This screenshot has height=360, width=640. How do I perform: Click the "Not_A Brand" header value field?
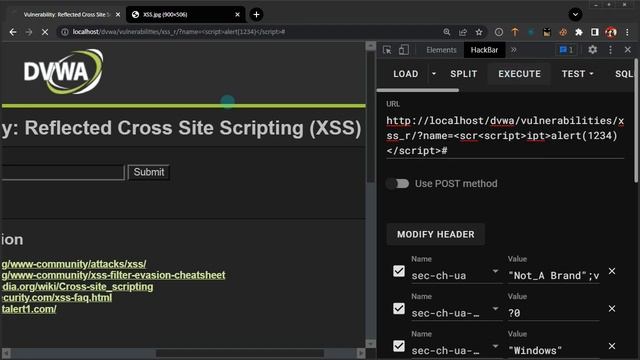pos(553,276)
